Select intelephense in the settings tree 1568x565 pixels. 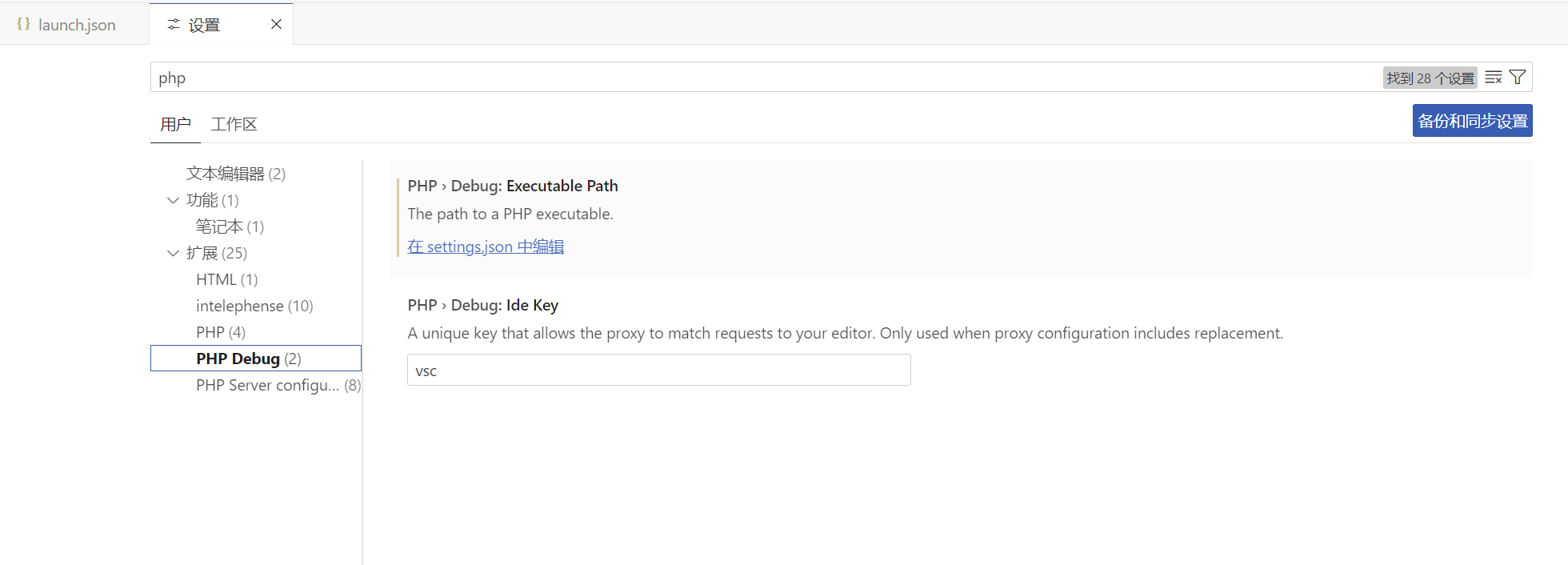(x=254, y=306)
